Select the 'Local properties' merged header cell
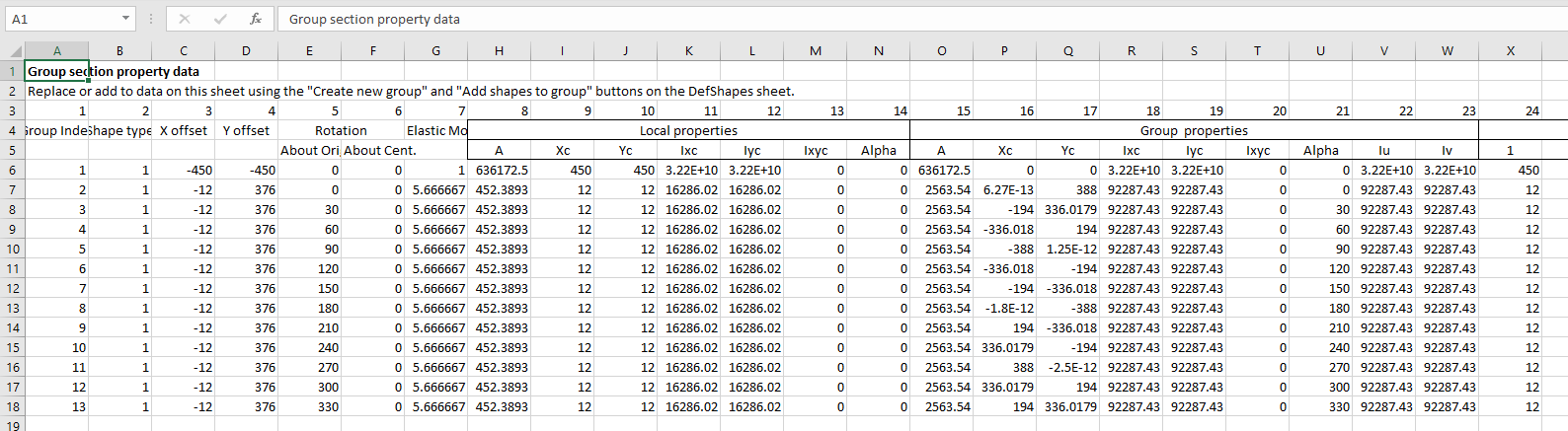This screenshot has width=1568, height=431. (x=688, y=130)
